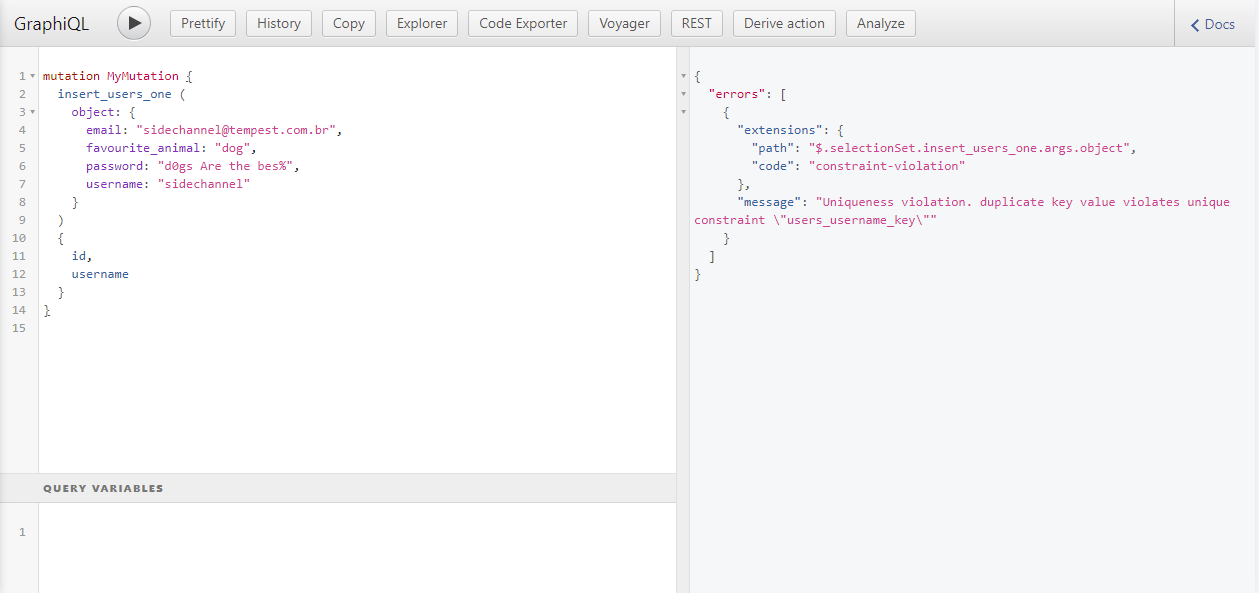Toggle the Query Variables pane header
Image resolution: width=1259 pixels, height=593 pixels.
(x=103, y=488)
